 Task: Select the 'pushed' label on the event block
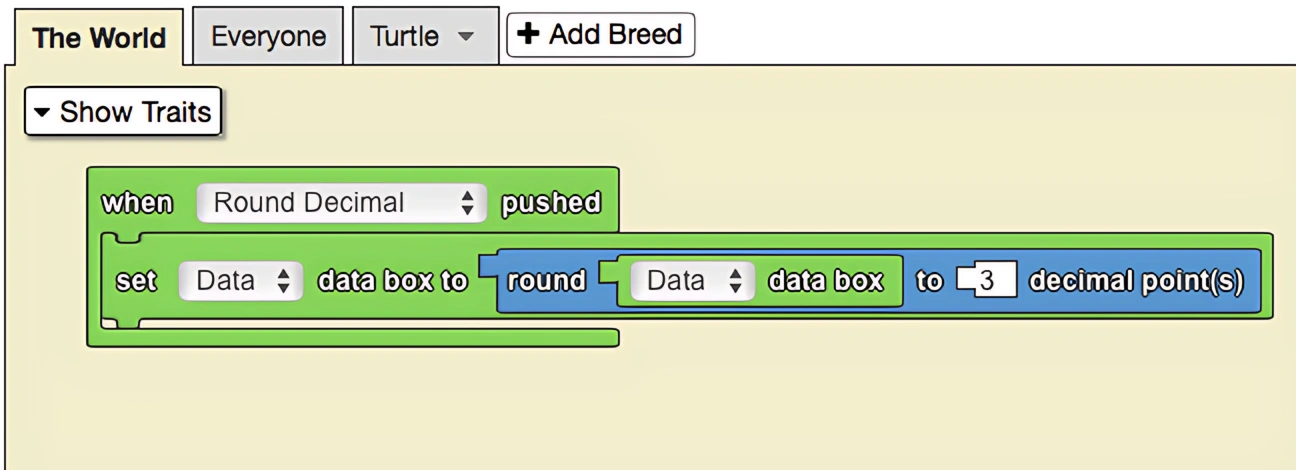(x=551, y=203)
